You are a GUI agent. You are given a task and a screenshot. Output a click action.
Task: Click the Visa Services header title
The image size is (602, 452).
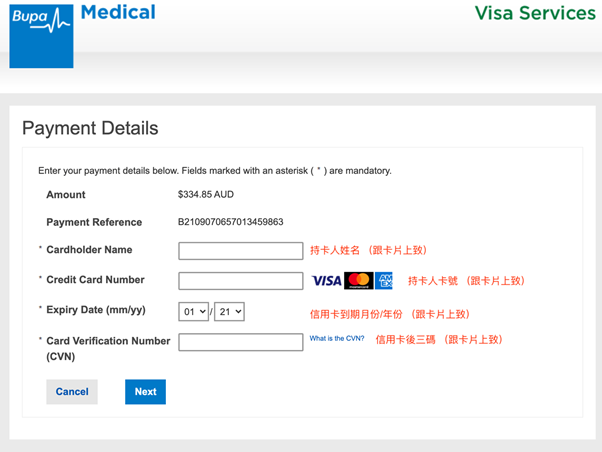tap(535, 13)
